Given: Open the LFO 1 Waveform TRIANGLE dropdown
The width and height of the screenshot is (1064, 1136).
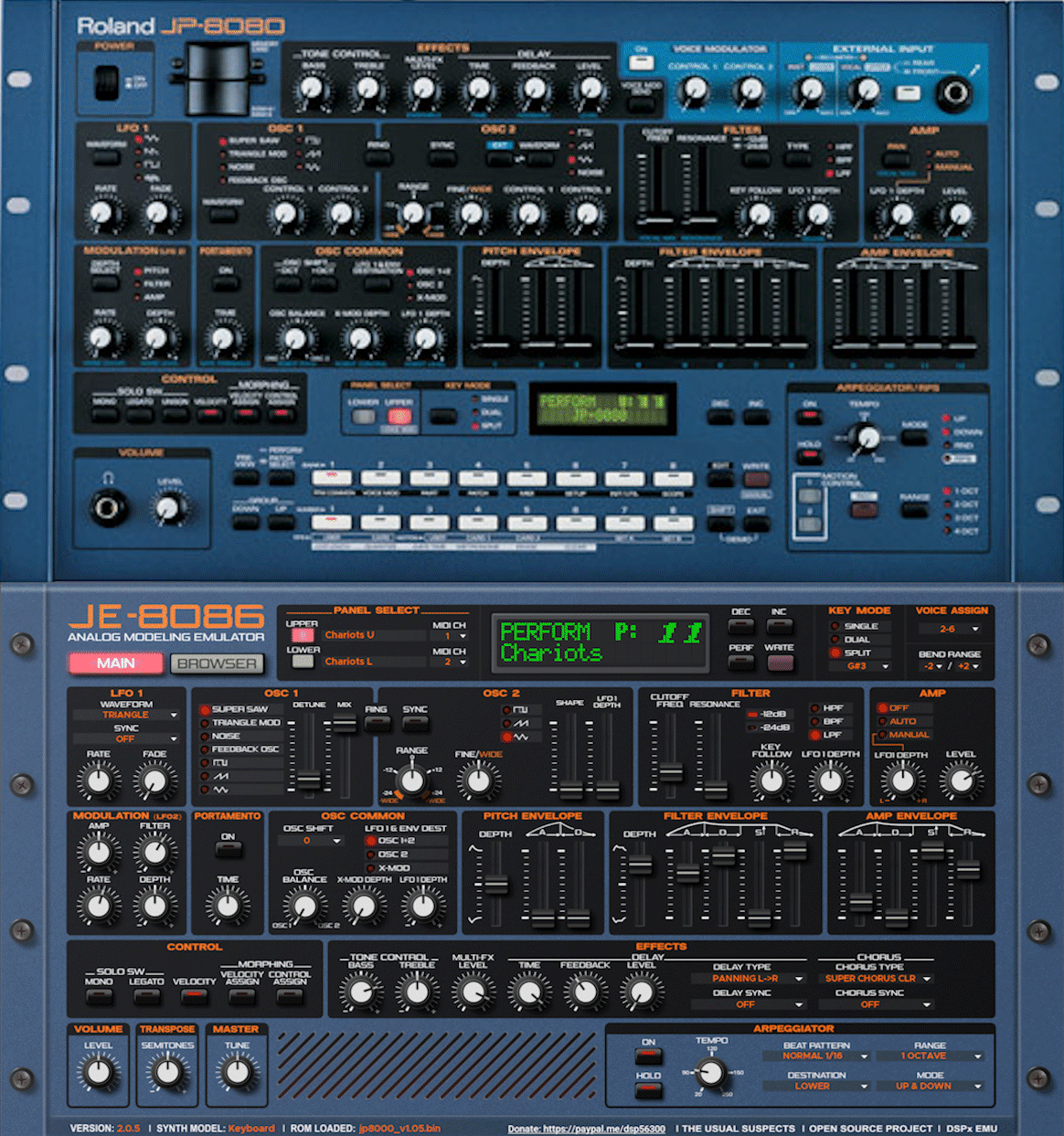Looking at the screenshot, I should (x=126, y=715).
